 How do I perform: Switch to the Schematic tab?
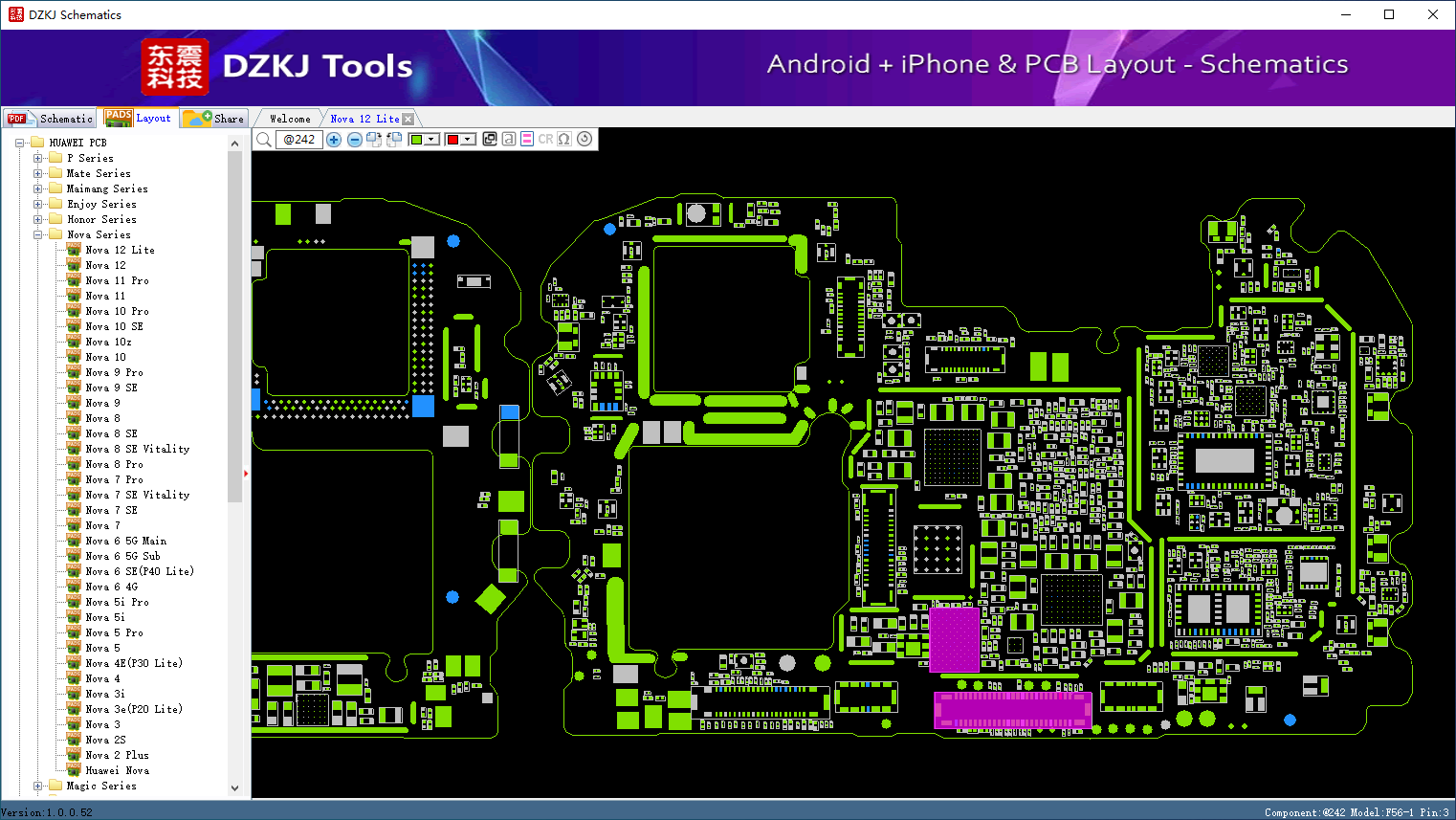click(x=50, y=119)
